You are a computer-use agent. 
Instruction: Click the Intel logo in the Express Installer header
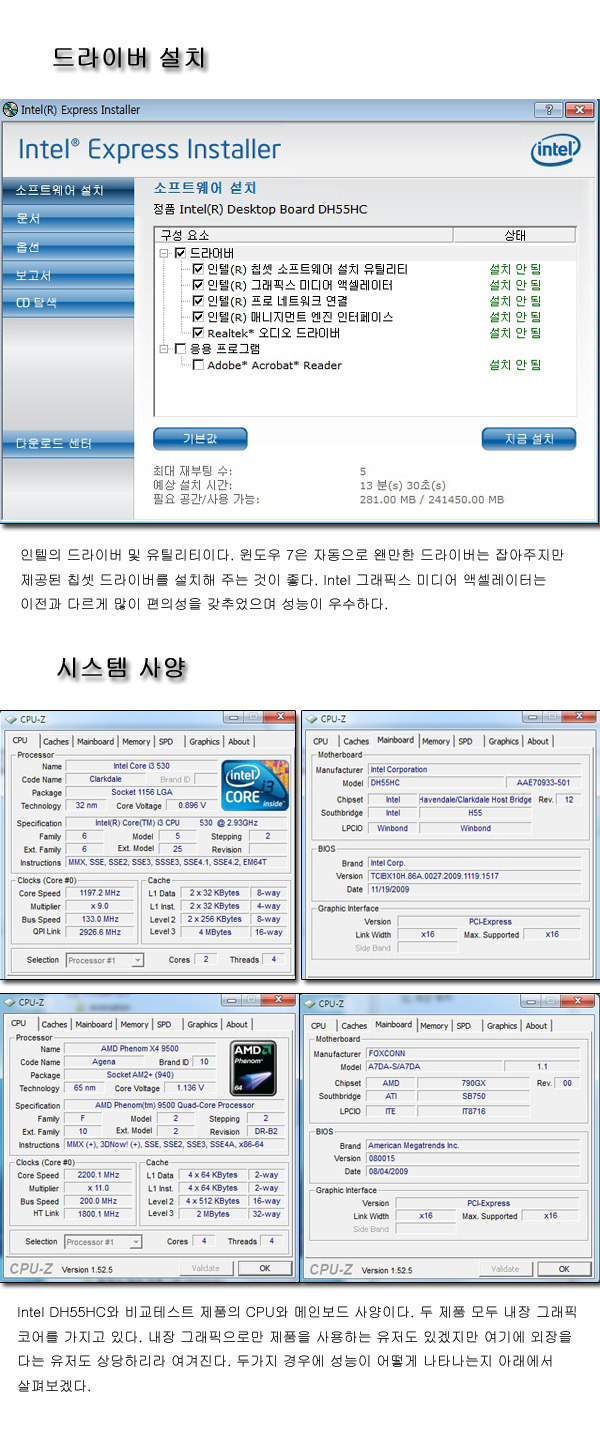[555, 151]
